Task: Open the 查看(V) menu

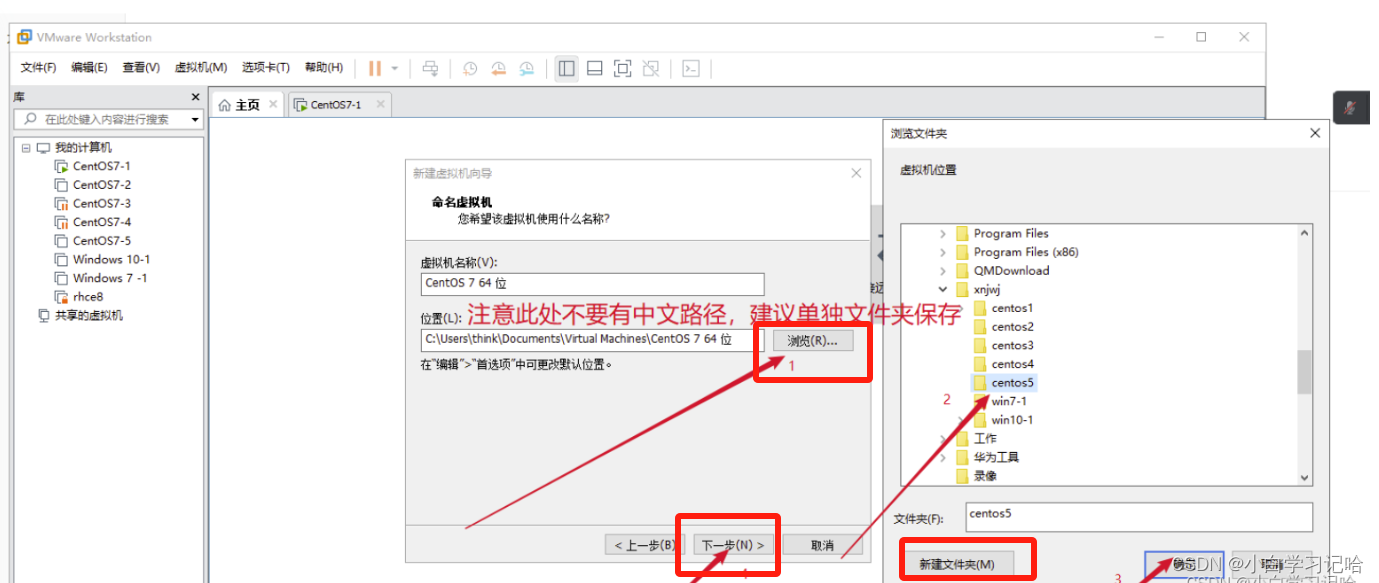Action: pyautogui.click(x=141, y=68)
